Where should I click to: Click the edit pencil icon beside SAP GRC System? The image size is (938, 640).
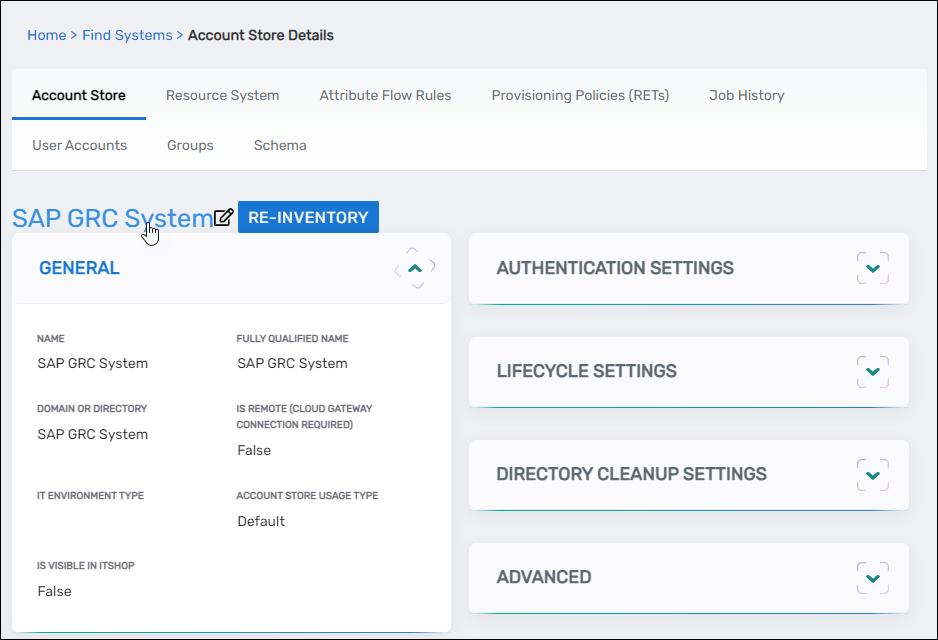pyautogui.click(x=225, y=217)
